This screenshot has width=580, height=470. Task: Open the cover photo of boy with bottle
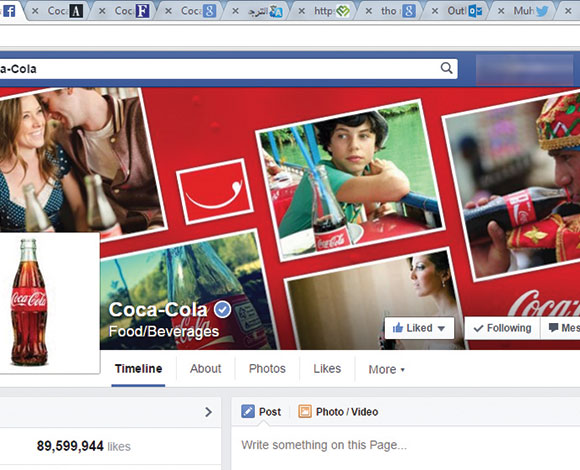(350, 180)
